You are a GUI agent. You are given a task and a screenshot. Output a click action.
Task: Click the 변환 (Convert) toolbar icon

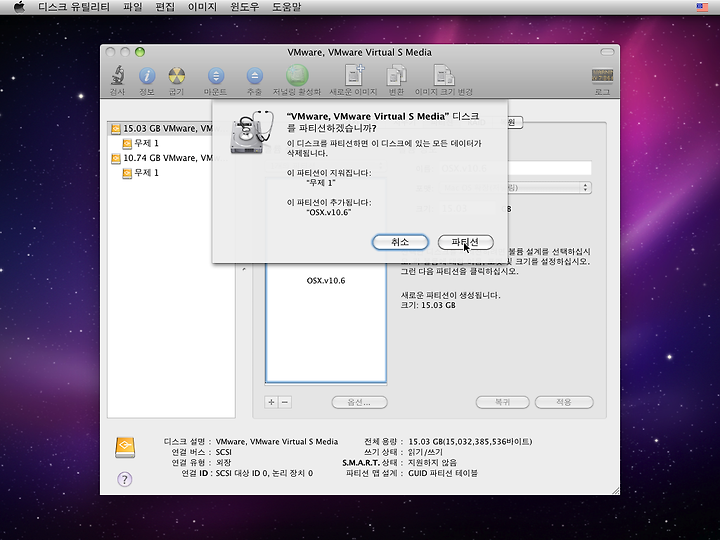coord(396,80)
